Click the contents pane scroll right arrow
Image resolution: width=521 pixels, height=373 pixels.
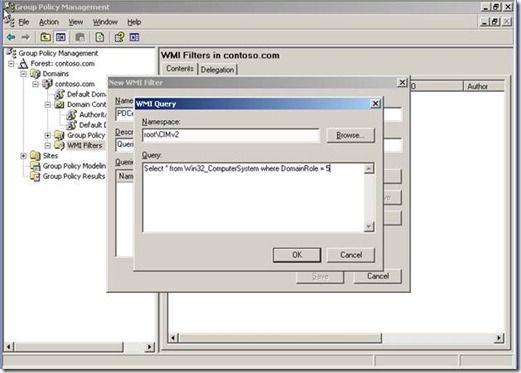499,338
